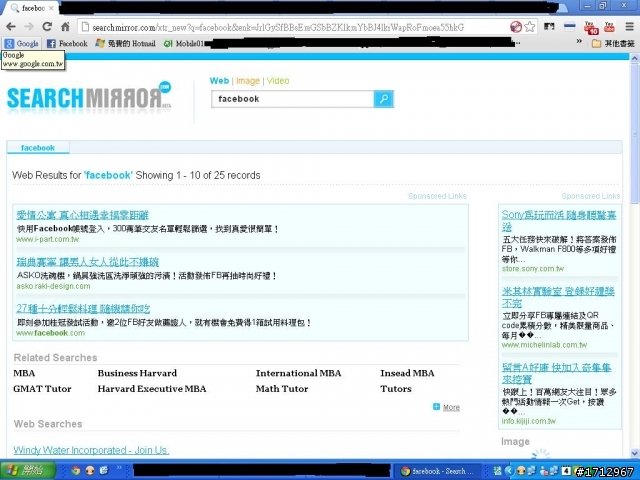
Task: Open the browser home page
Action: 65,27
